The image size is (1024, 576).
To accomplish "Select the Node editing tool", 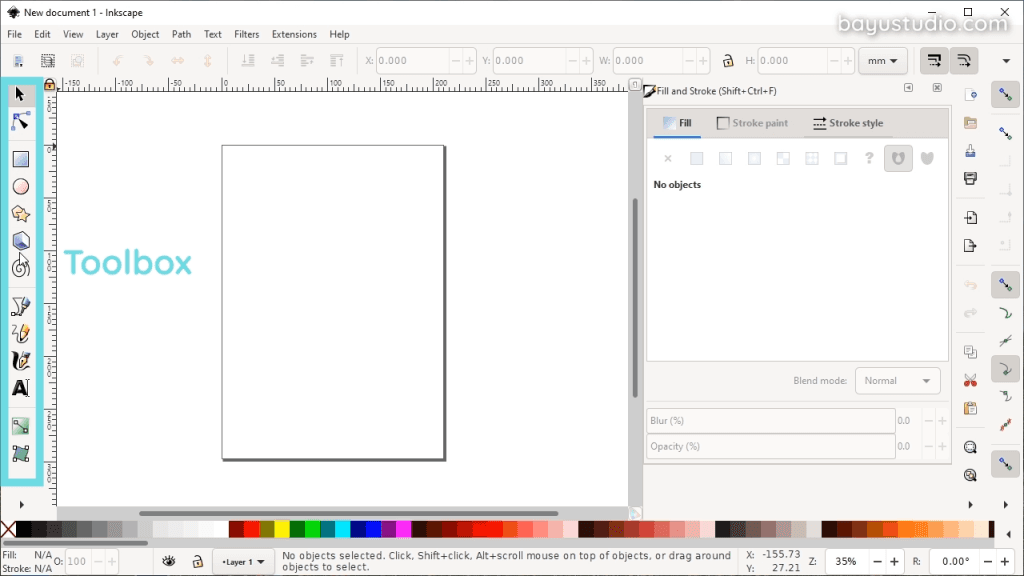I will tap(20, 122).
